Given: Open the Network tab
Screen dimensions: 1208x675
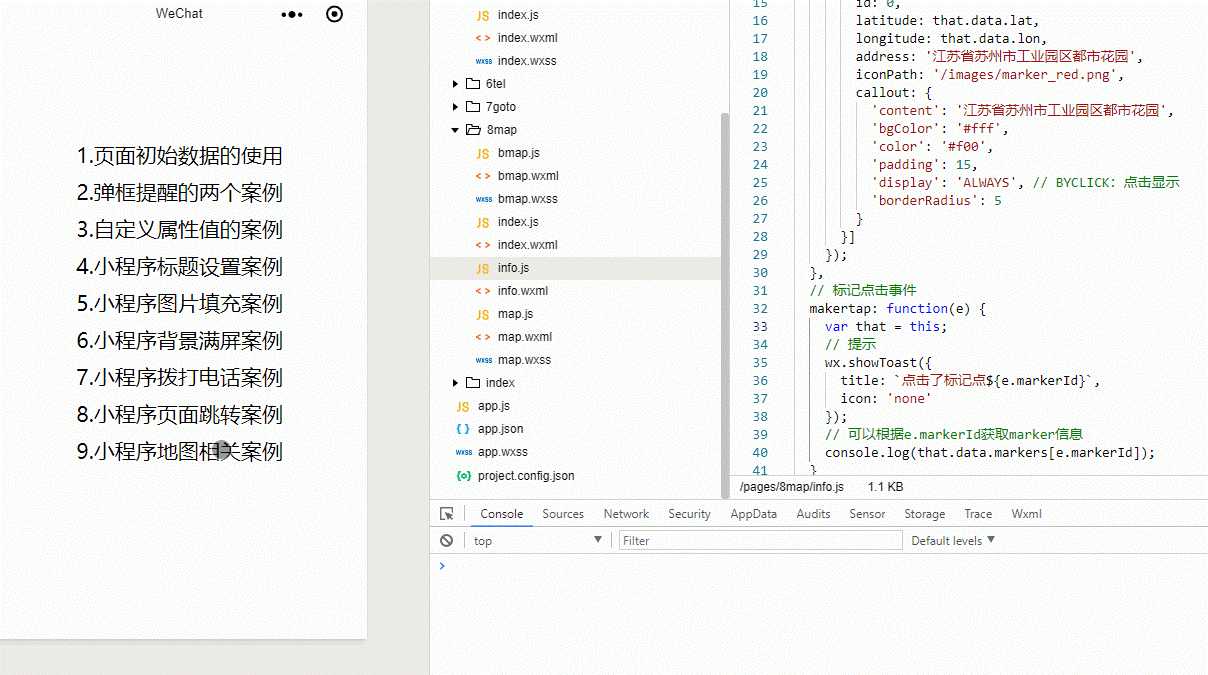Looking at the screenshot, I should click(627, 514).
